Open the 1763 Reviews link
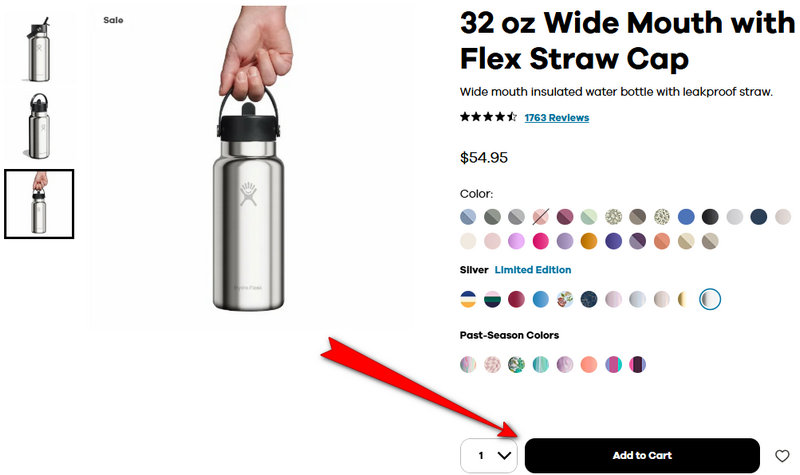This screenshot has width=800, height=475. point(556,118)
